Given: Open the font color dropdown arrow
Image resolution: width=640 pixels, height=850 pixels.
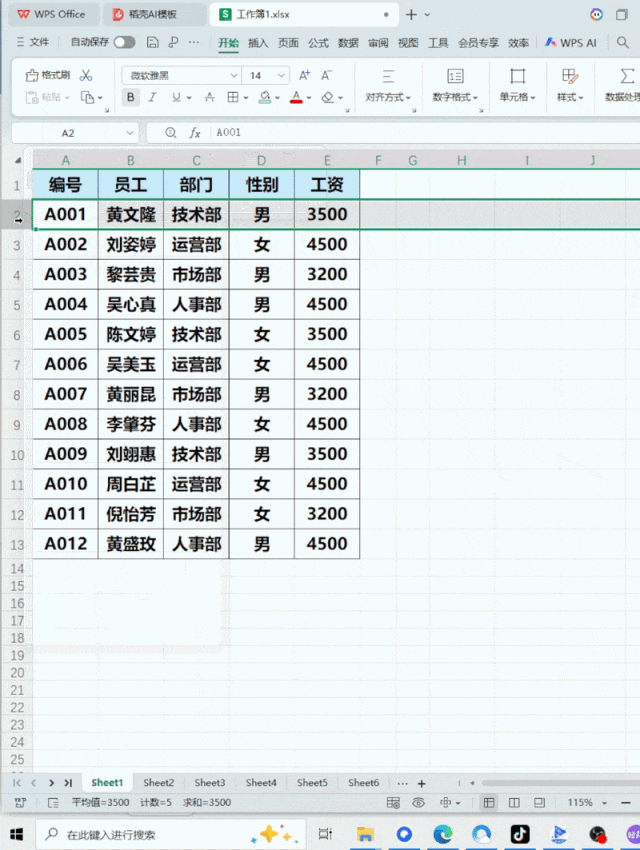Looking at the screenshot, I should pyautogui.click(x=309, y=98).
